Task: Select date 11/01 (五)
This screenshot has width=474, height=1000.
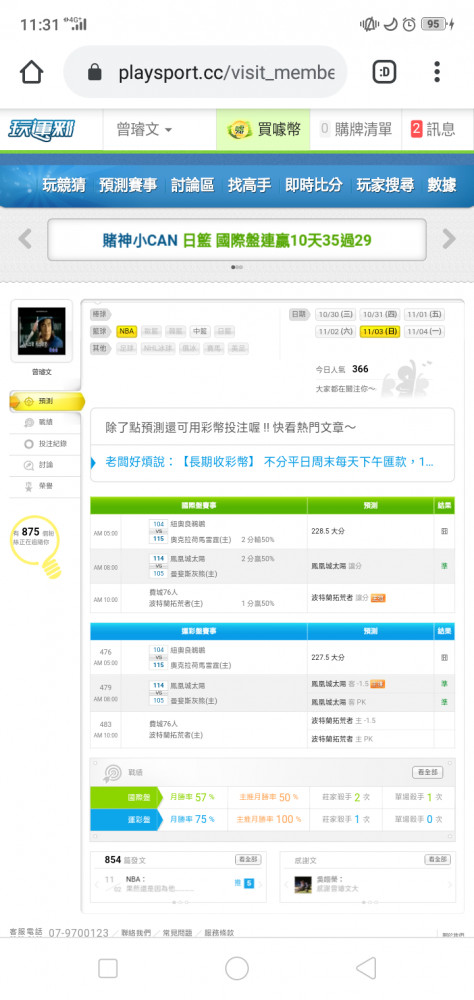Action: [x=424, y=314]
